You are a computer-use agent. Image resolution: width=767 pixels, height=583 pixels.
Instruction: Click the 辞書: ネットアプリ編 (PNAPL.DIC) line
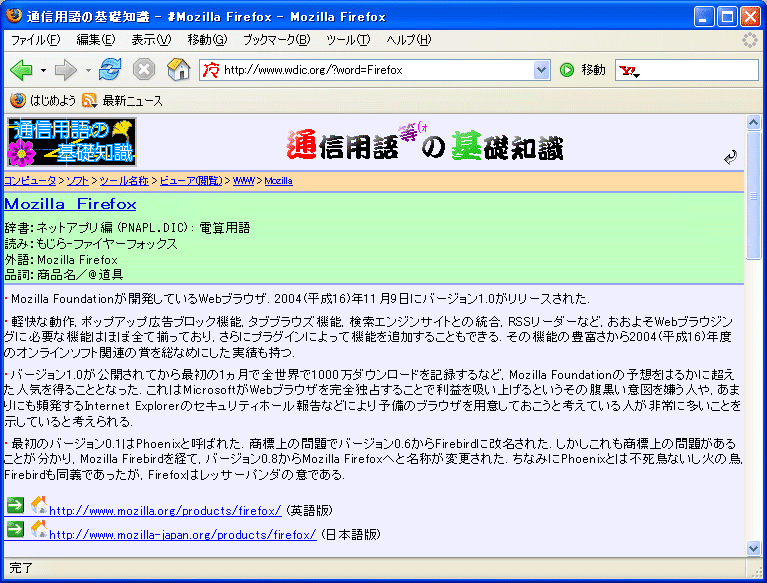pyautogui.click(x=127, y=228)
